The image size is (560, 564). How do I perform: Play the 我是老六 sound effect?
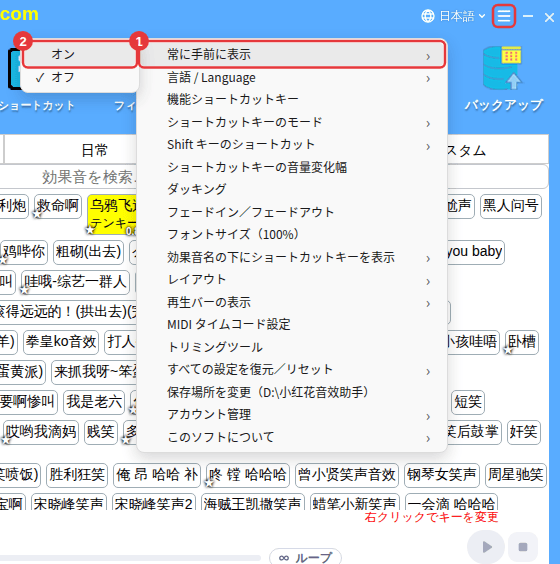click(x=94, y=401)
